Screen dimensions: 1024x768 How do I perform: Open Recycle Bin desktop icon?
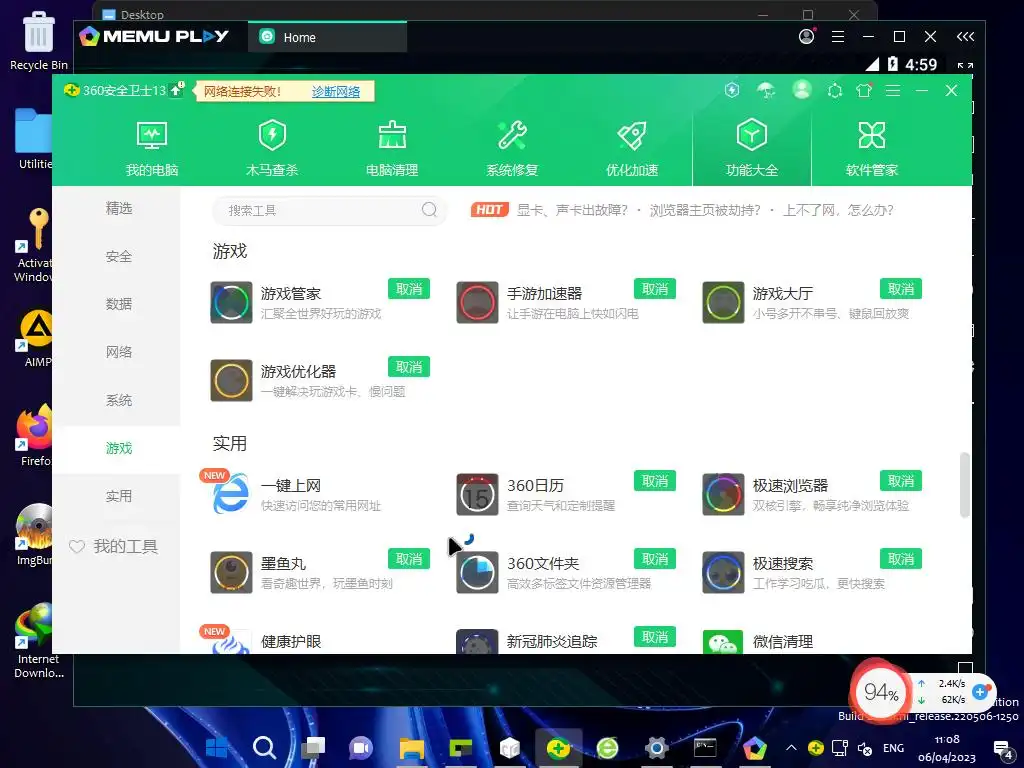click(x=39, y=40)
